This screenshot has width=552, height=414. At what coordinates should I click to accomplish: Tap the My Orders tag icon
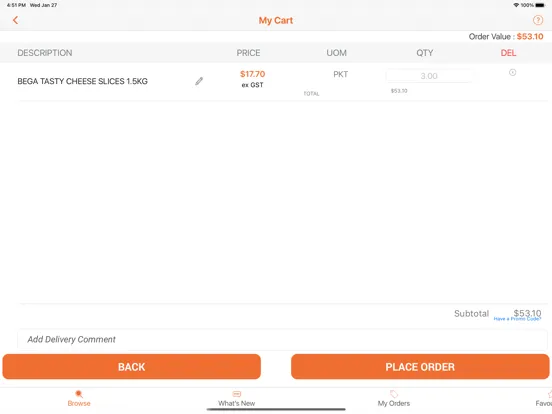[x=394, y=394]
